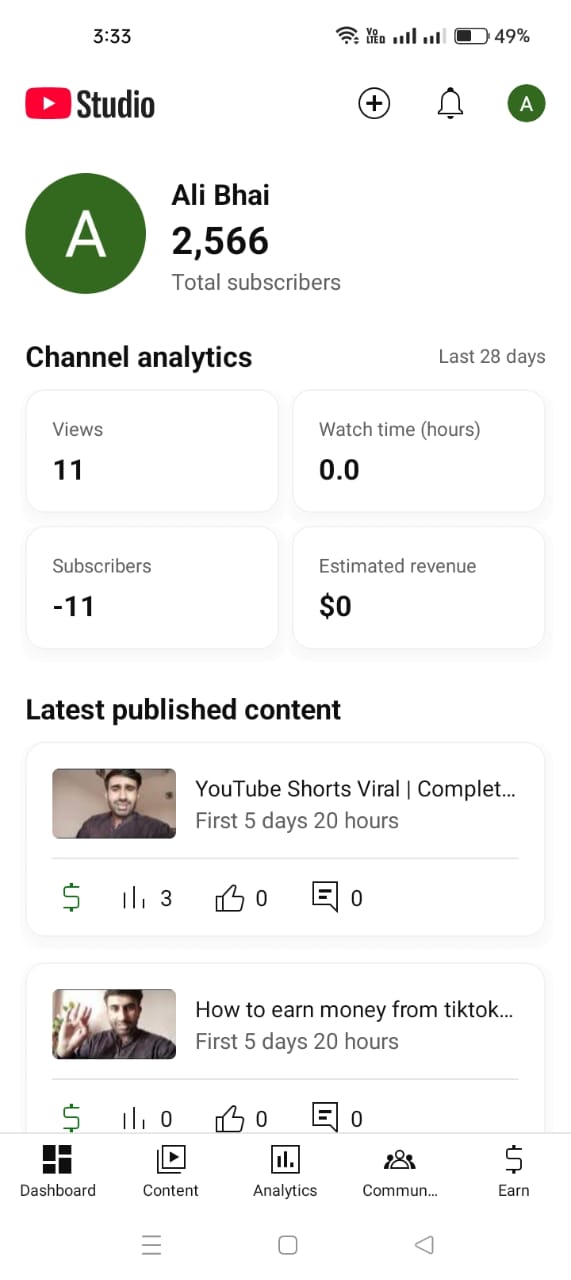Open the Watch time (hours) card
Image resolution: width=571 pixels, height=1280 pixels.
pyautogui.click(x=419, y=451)
